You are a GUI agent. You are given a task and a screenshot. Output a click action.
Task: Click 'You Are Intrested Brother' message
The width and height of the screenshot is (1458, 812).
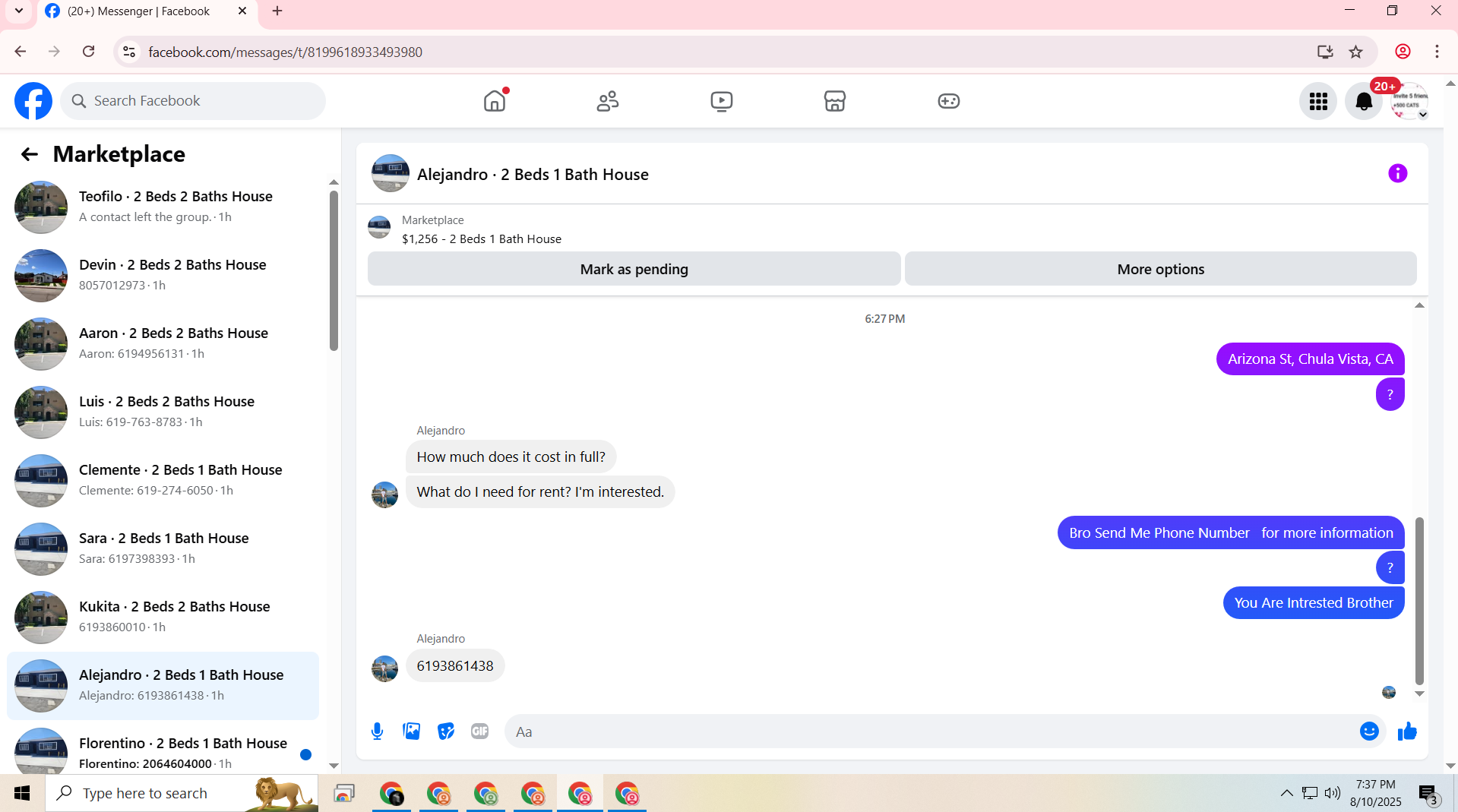[1314, 603]
